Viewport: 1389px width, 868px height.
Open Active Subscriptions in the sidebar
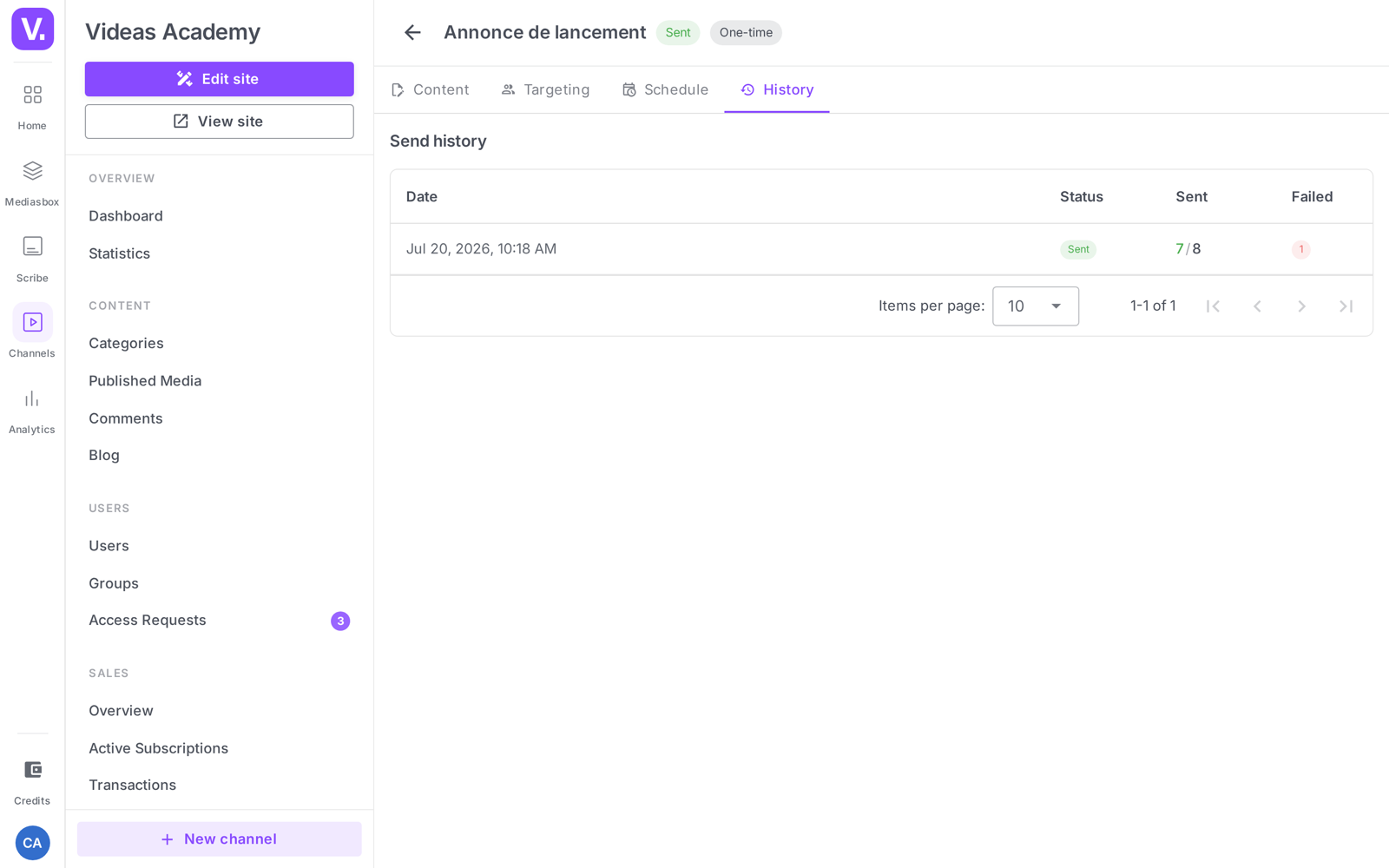[x=159, y=748]
